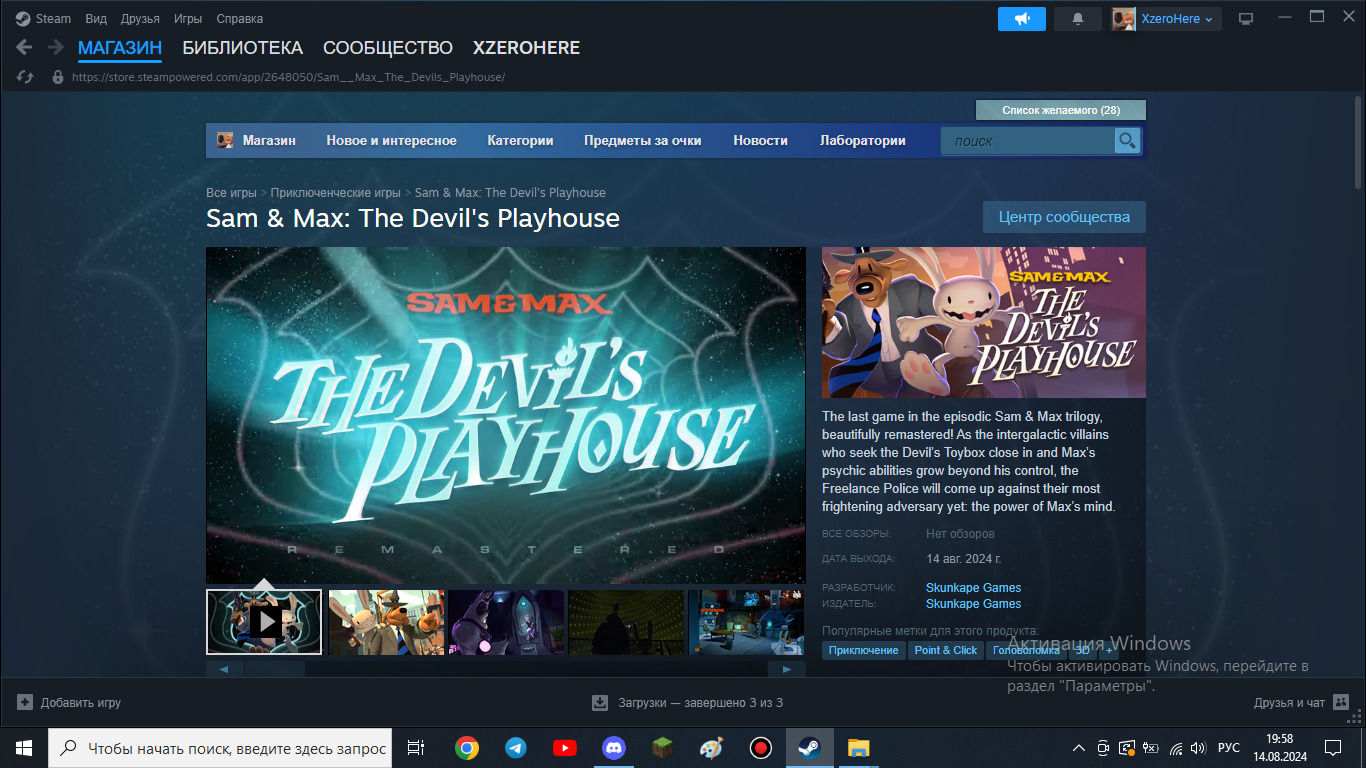The height and width of the screenshot is (768, 1366).
Task: Open Minecraft block icon in taskbar
Action: [x=663, y=748]
